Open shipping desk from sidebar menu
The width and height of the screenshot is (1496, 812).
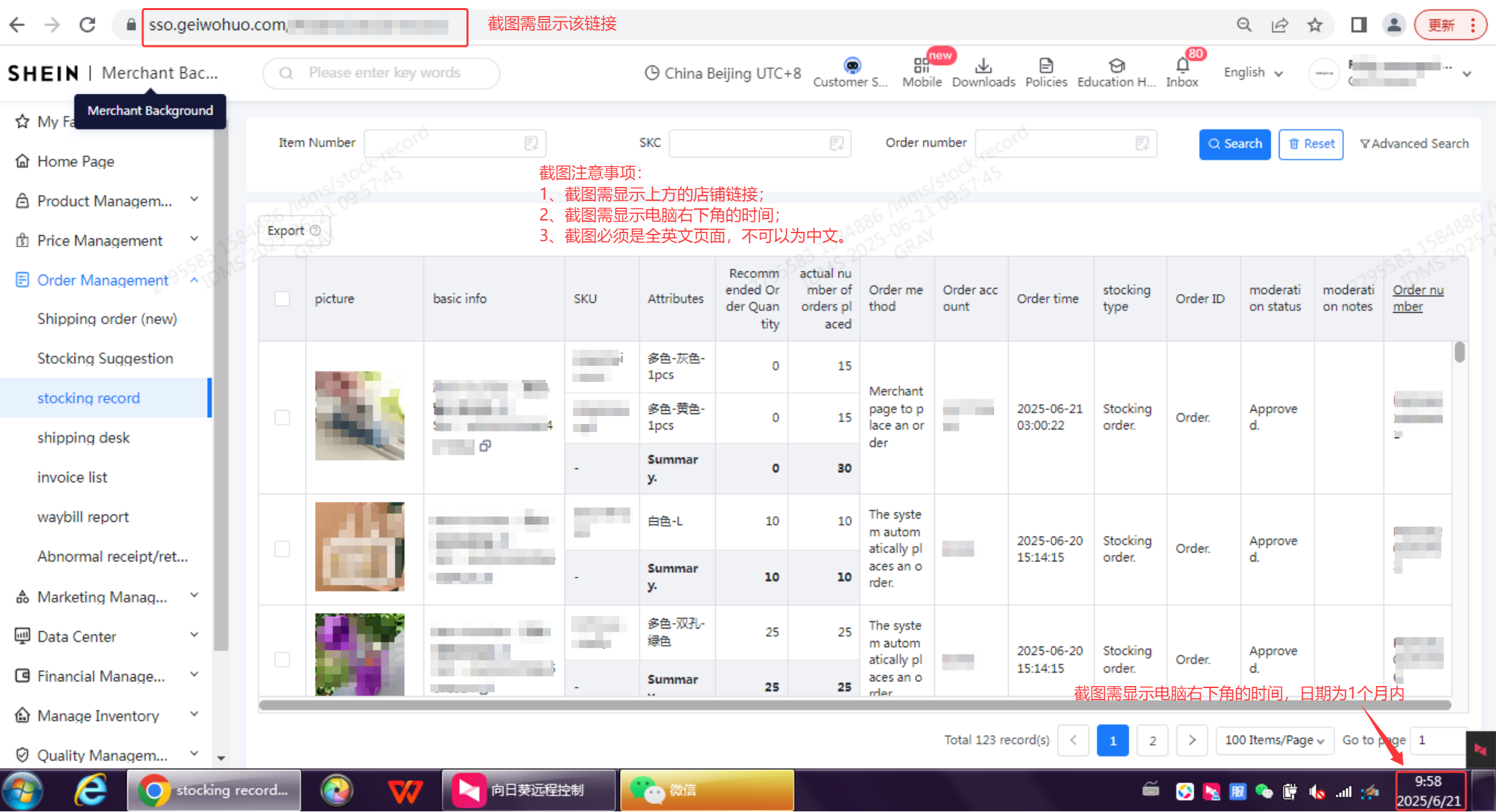click(x=83, y=437)
